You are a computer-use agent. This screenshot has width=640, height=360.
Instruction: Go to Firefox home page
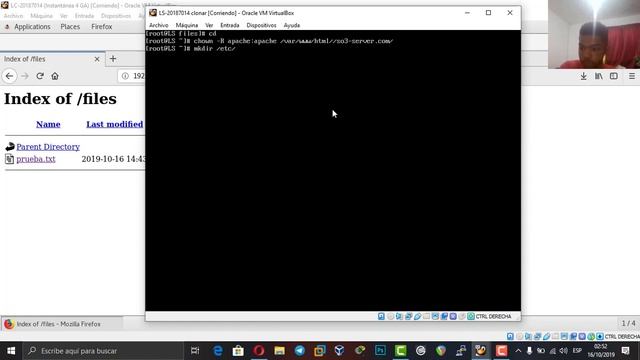55,76
